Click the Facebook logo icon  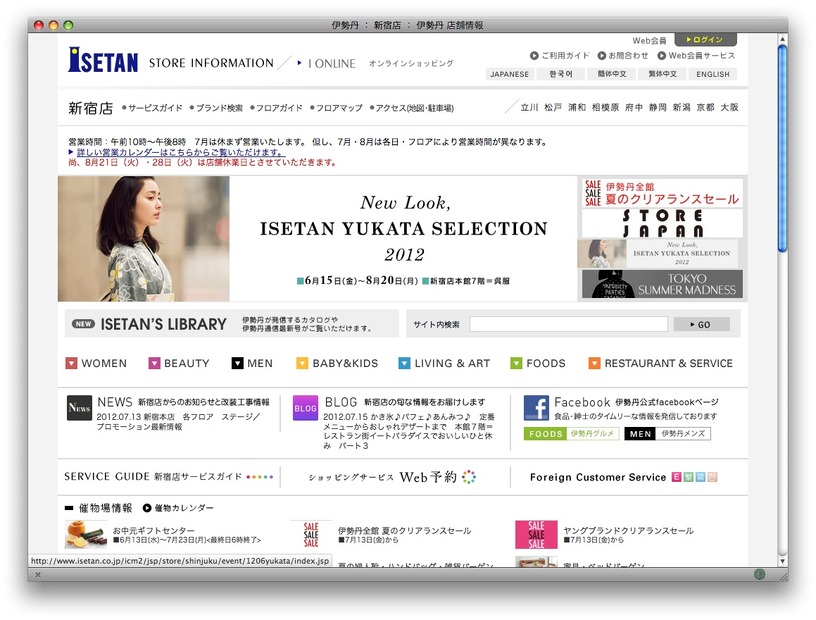point(537,408)
